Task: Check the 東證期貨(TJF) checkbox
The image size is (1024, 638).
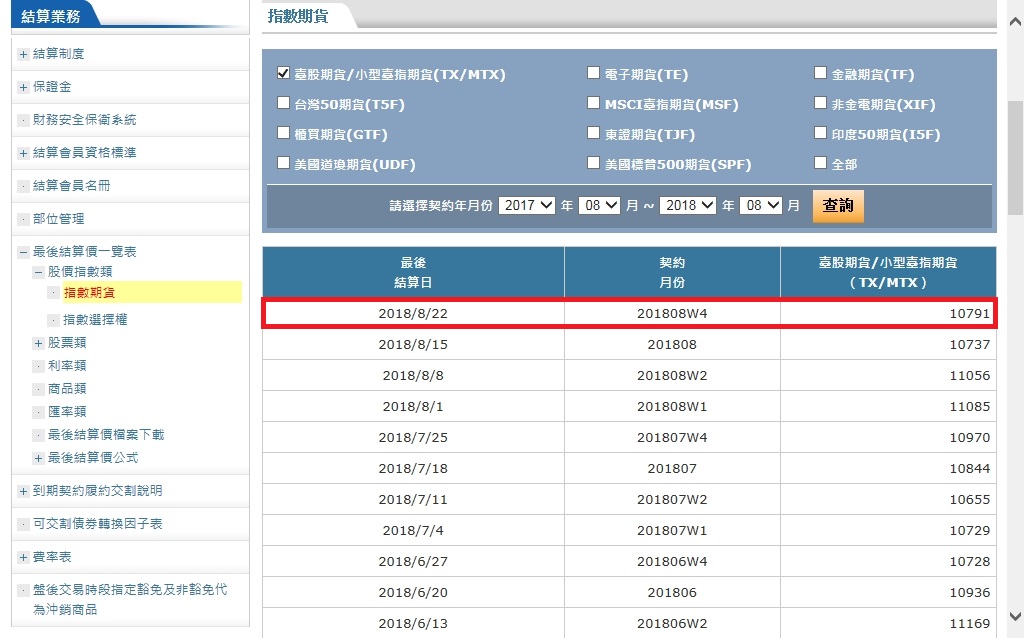Action: pos(593,133)
